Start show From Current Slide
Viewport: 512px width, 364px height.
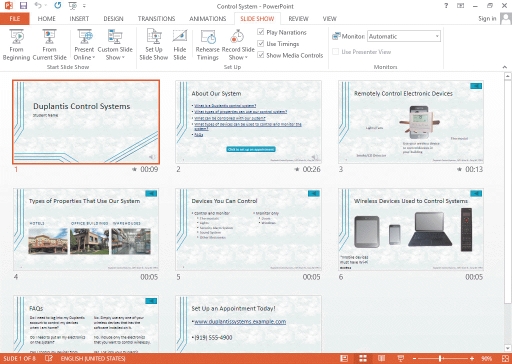coord(49,45)
